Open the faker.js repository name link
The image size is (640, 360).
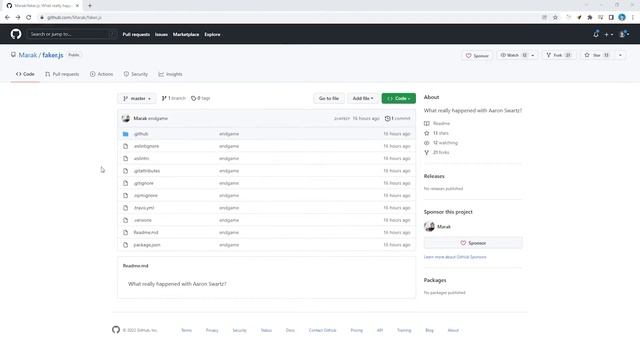[x=53, y=55]
